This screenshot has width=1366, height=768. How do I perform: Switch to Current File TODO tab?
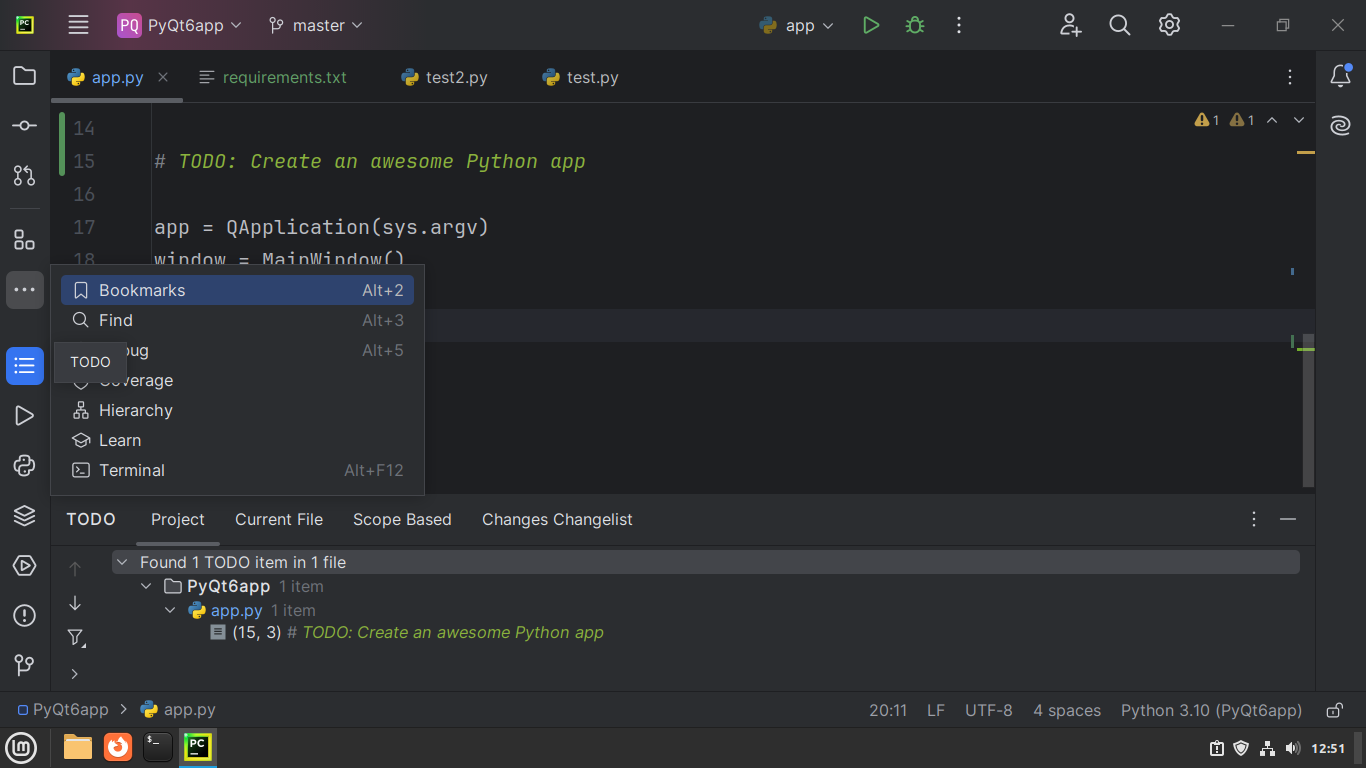[279, 519]
